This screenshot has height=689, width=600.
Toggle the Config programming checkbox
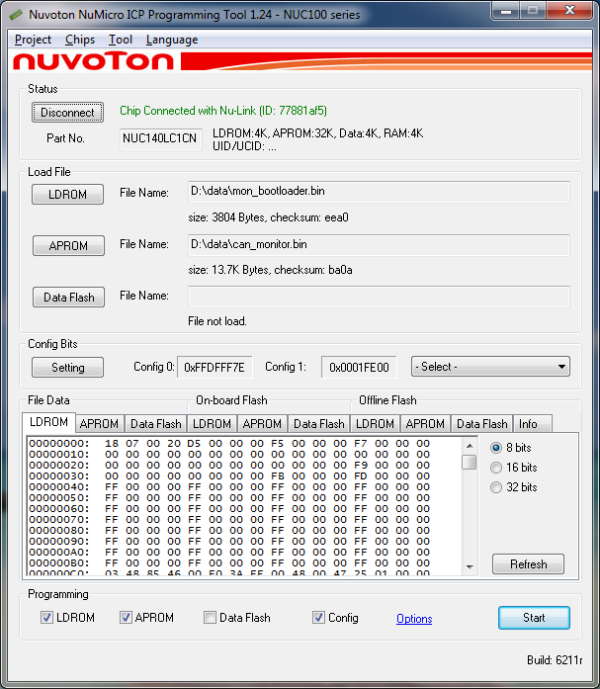[319, 618]
